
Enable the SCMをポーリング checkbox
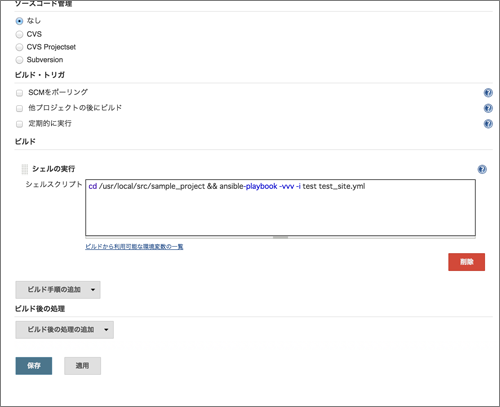point(20,93)
